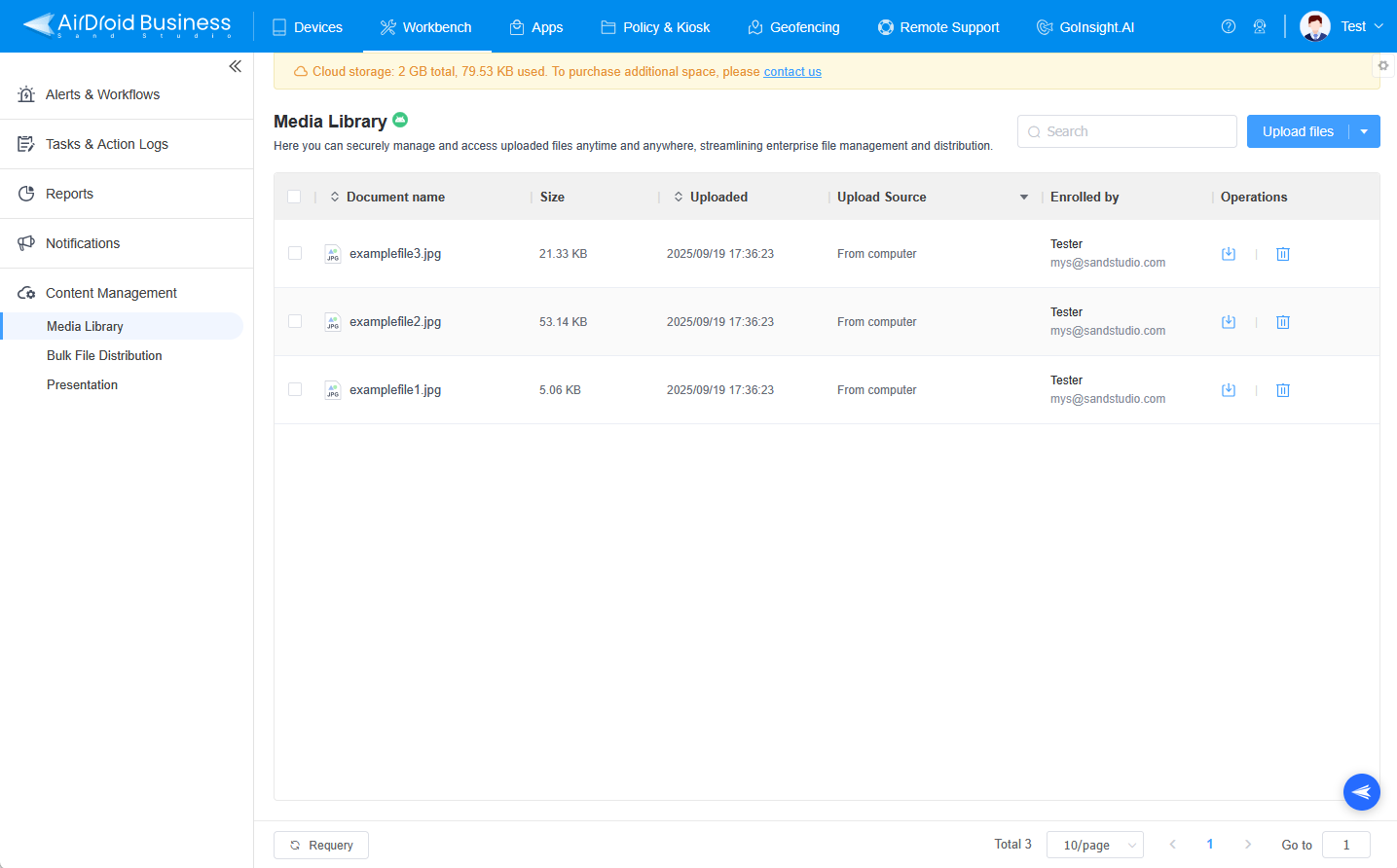Switch to the Apps tab
Screen dimensions: 1397x868
coord(536,26)
